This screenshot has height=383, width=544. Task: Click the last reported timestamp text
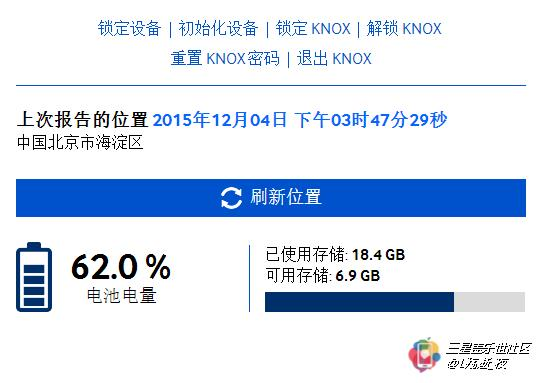click(300, 120)
